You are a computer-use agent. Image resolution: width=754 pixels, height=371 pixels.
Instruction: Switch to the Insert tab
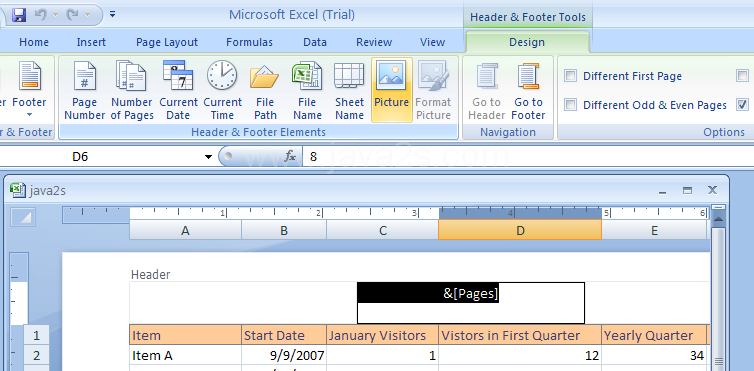pyautogui.click(x=91, y=42)
